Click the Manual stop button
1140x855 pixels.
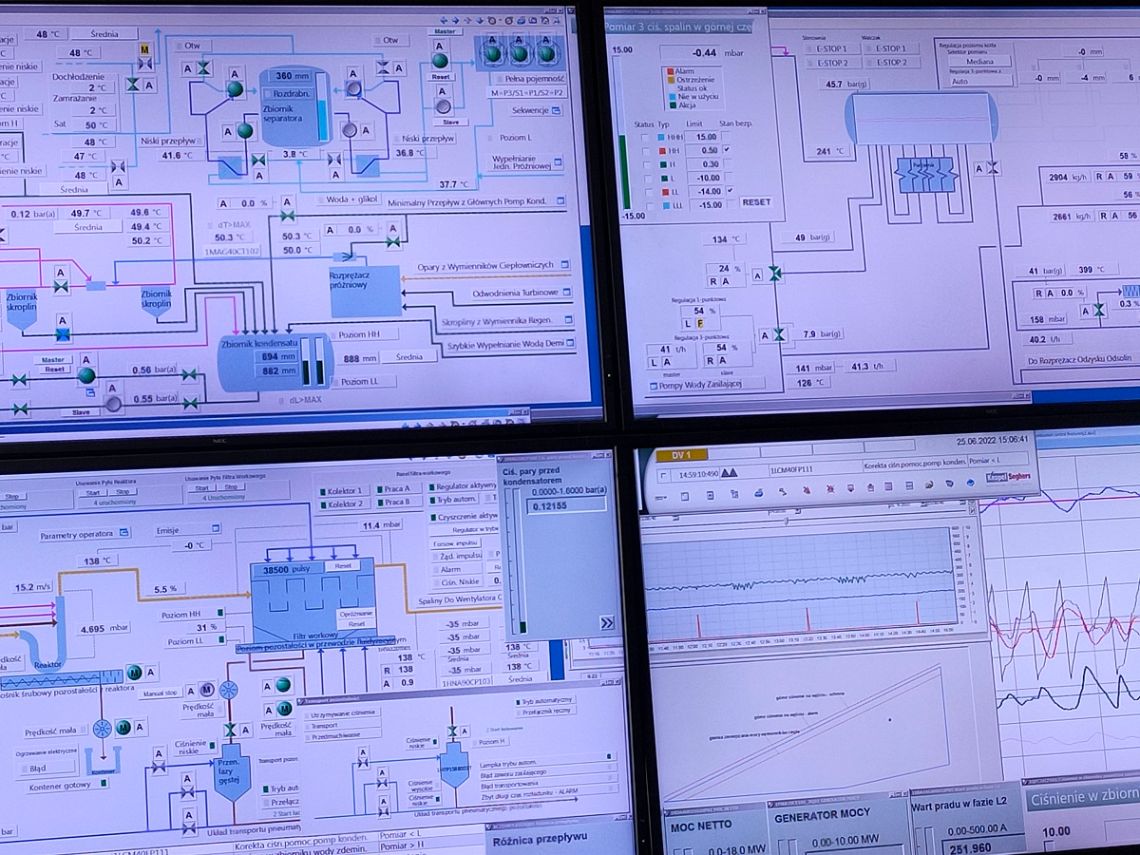pos(160,694)
